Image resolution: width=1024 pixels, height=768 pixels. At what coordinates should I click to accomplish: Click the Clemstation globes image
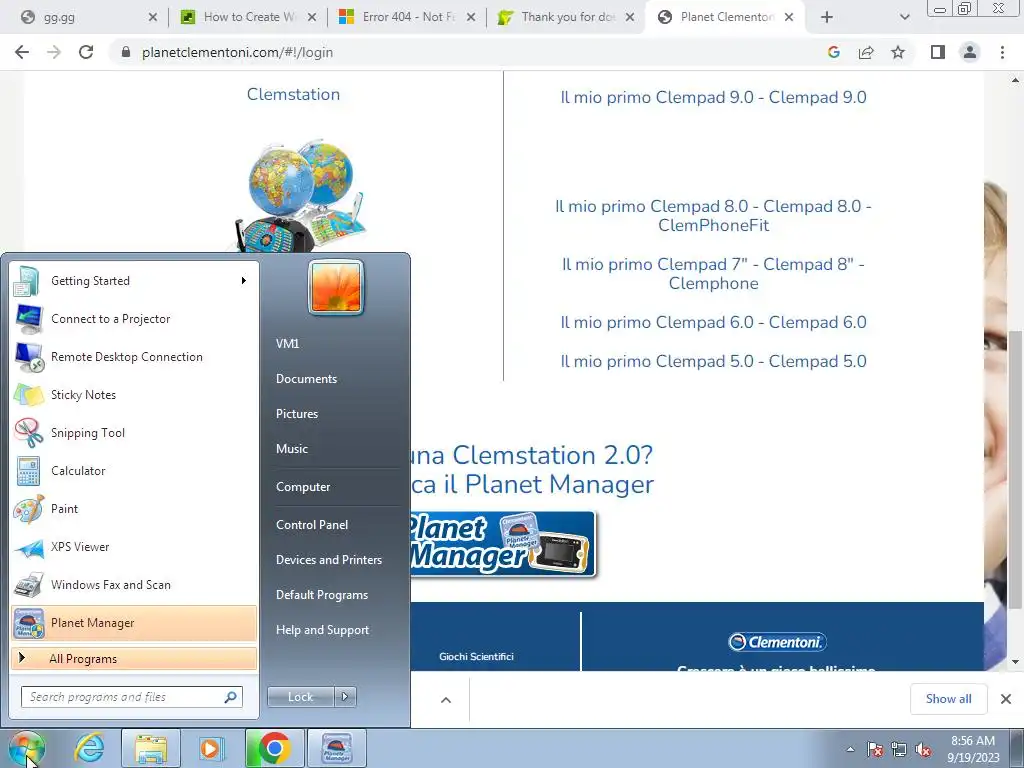coord(300,195)
